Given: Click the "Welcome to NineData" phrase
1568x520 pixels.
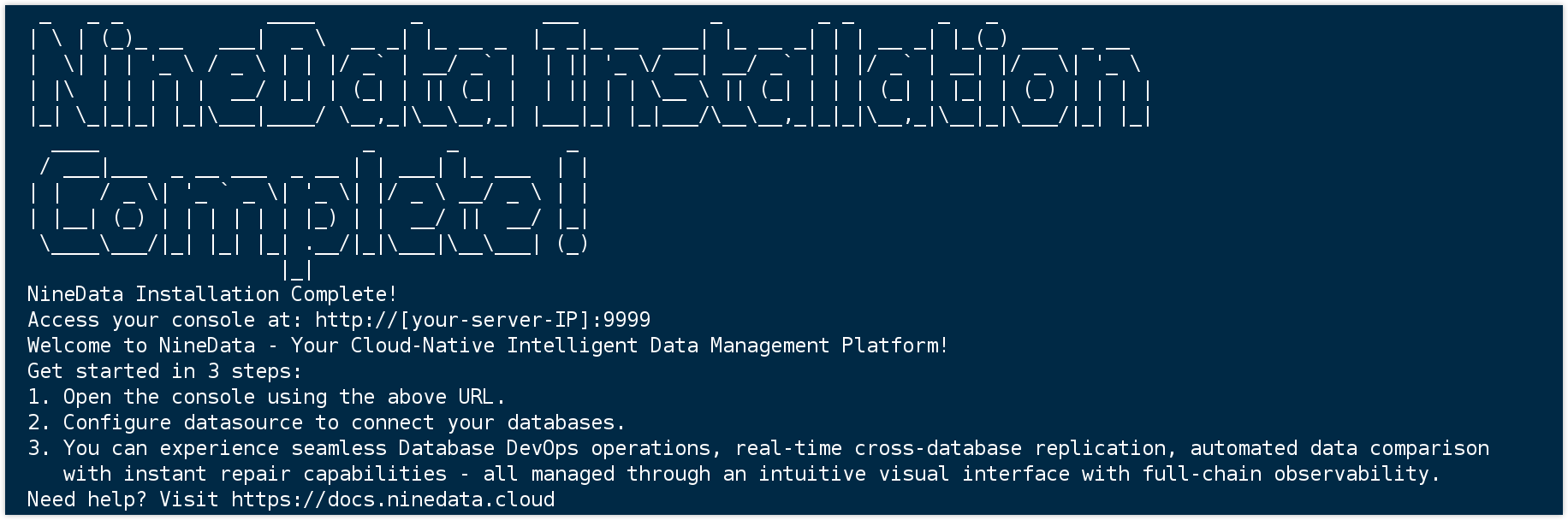Looking at the screenshot, I should 141,346.
